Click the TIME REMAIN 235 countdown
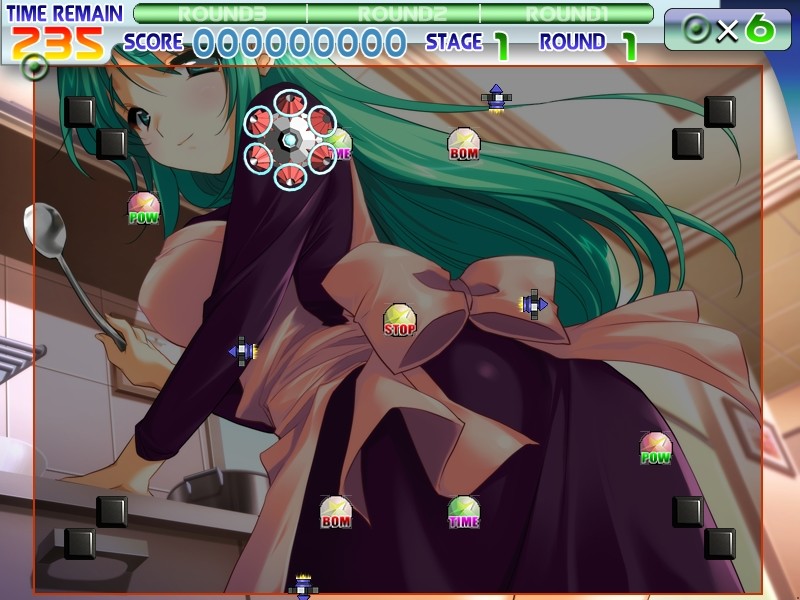Image resolution: width=800 pixels, height=600 pixels. 58,42
